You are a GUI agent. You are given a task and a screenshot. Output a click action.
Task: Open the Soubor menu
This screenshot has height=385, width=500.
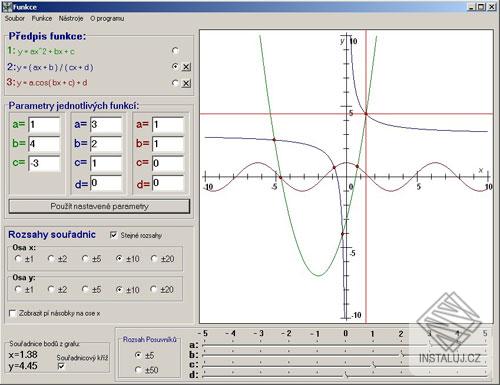[15, 18]
